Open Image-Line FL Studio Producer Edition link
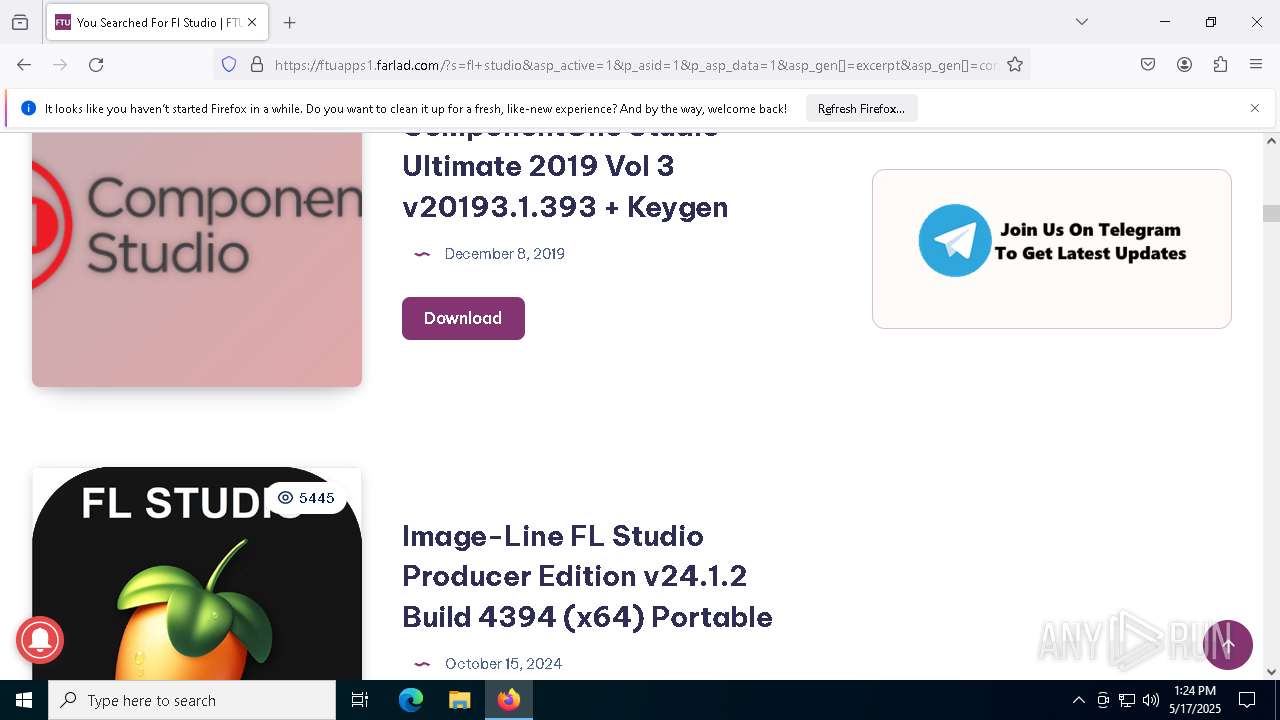1280x720 pixels. (587, 576)
